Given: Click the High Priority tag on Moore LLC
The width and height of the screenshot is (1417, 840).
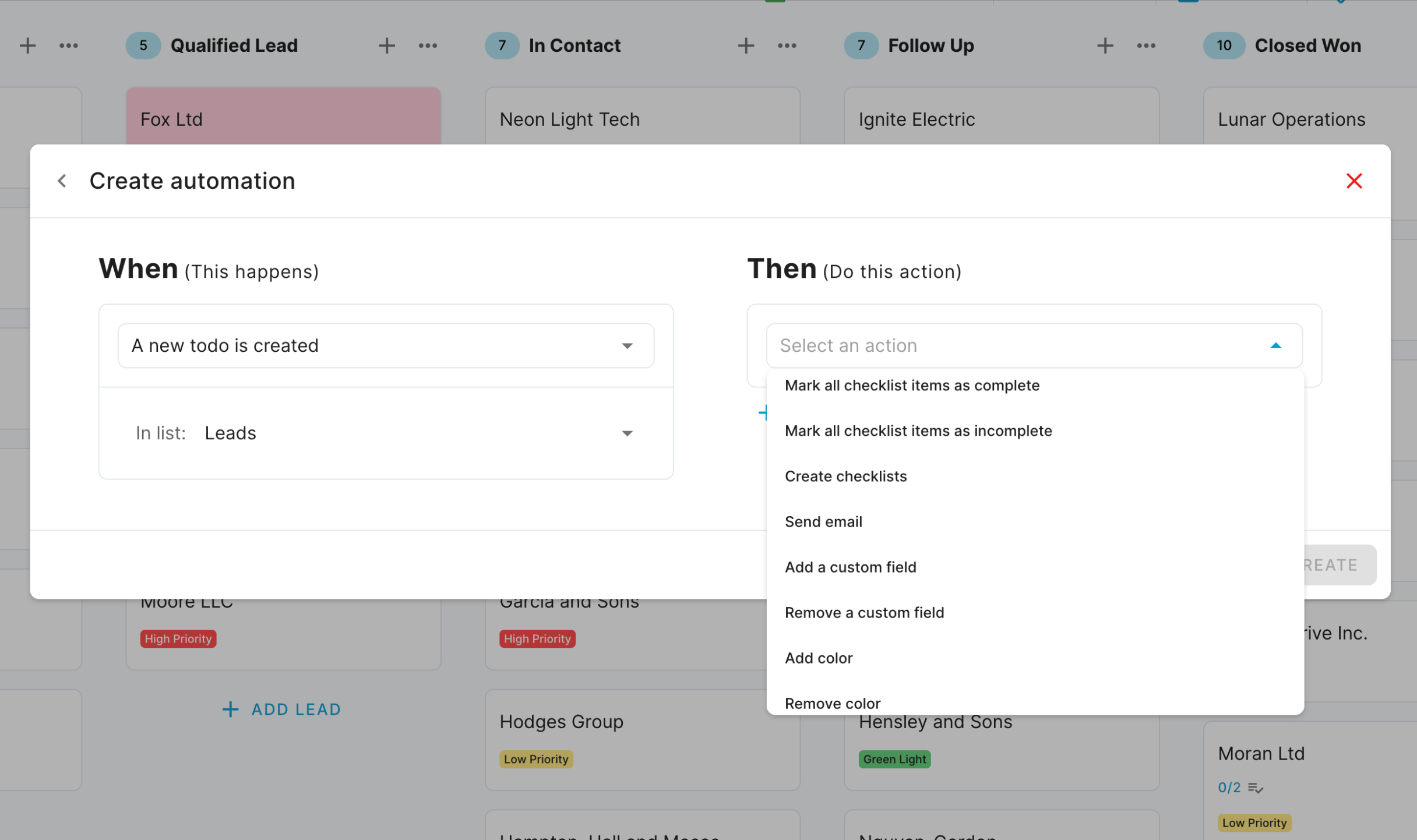Looking at the screenshot, I should coord(178,638).
